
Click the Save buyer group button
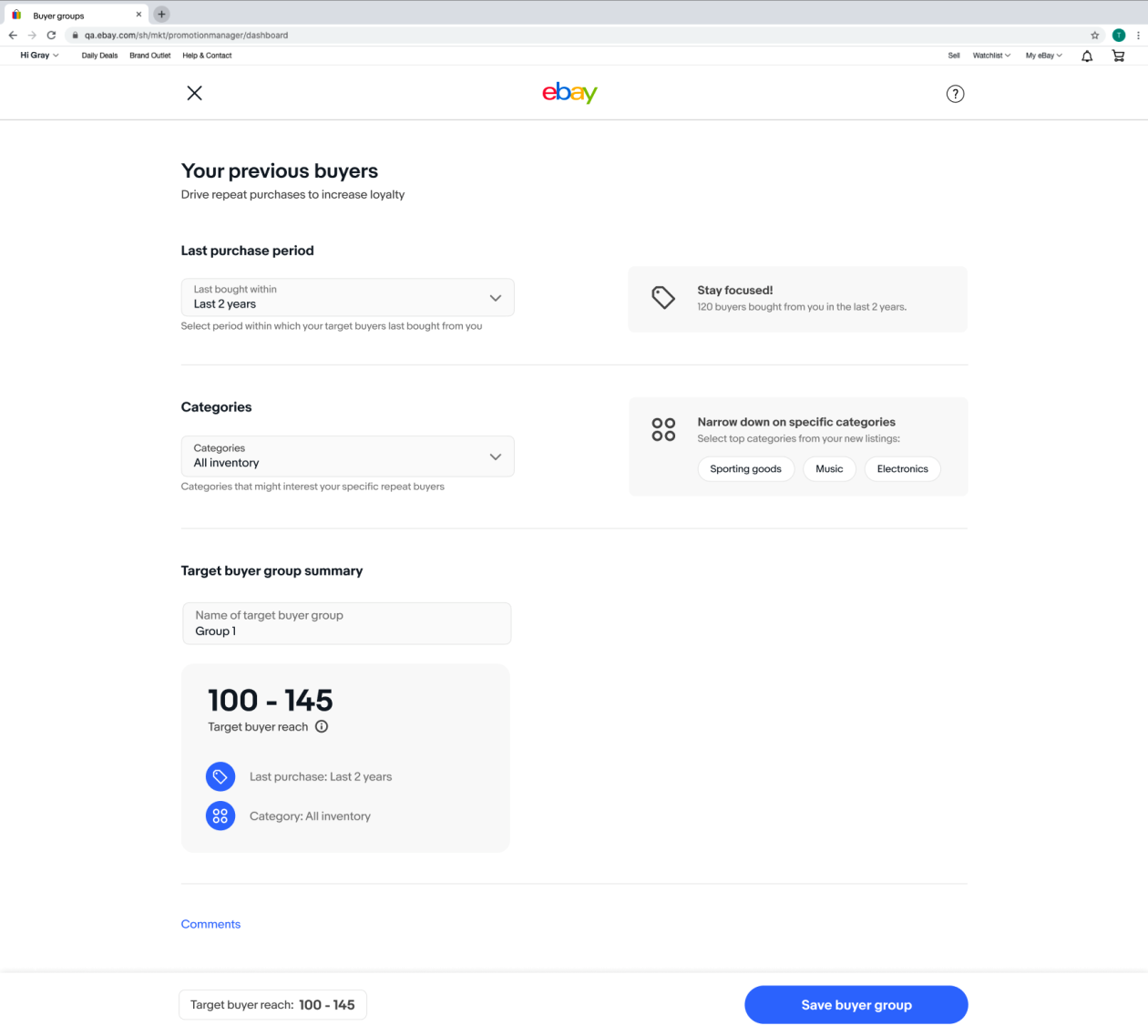(856, 1005)
